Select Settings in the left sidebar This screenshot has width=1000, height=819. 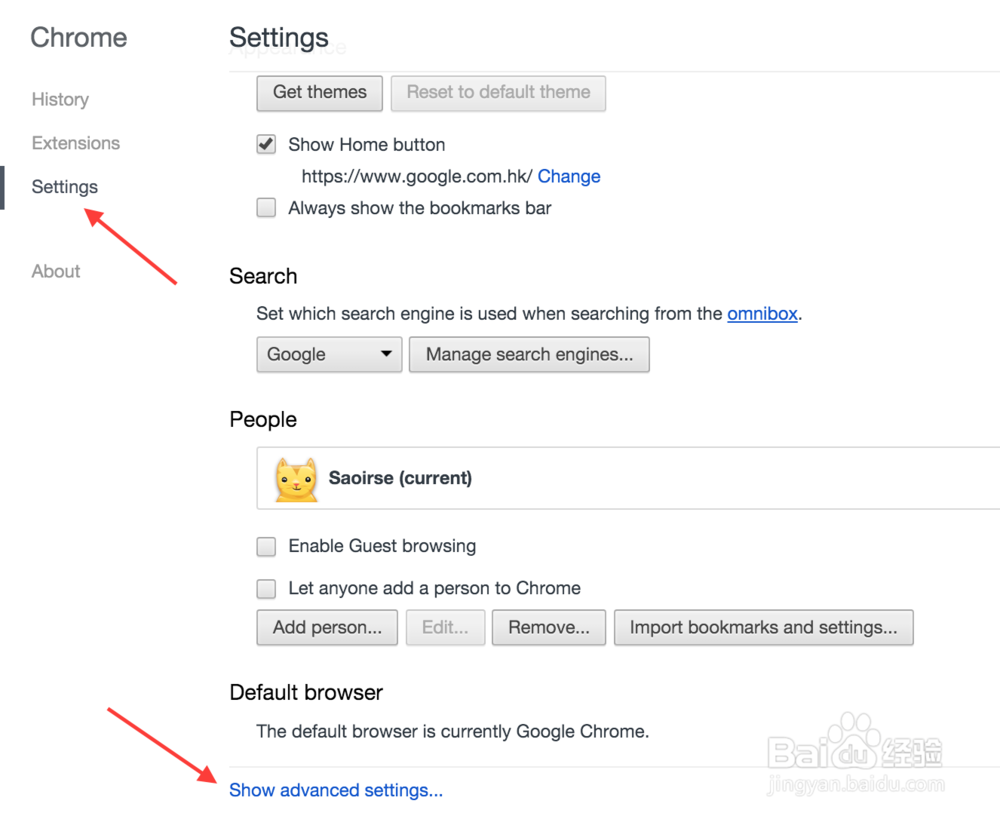point(64,187)
